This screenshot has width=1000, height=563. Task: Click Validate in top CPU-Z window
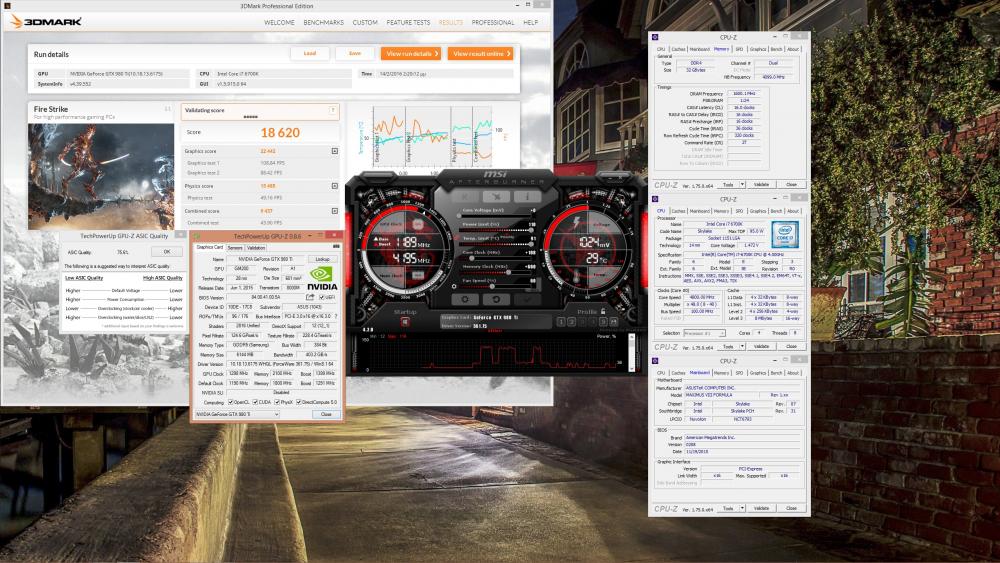761,185
